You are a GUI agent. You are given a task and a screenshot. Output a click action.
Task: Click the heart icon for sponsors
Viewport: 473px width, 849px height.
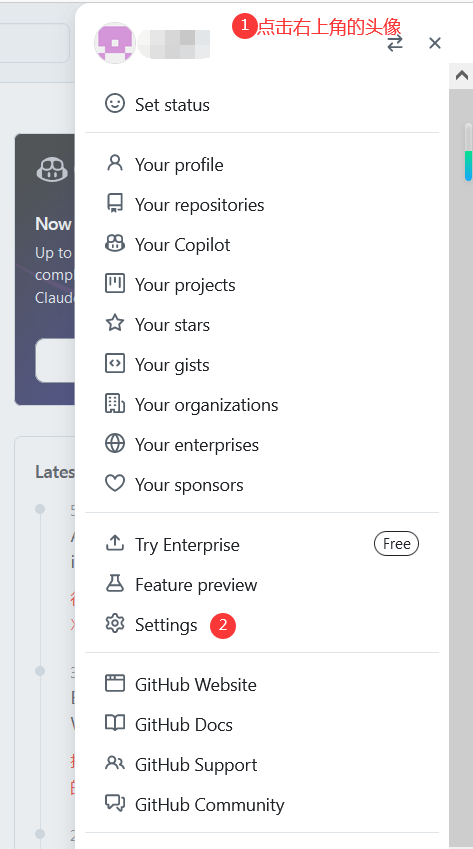click(115, 484)
